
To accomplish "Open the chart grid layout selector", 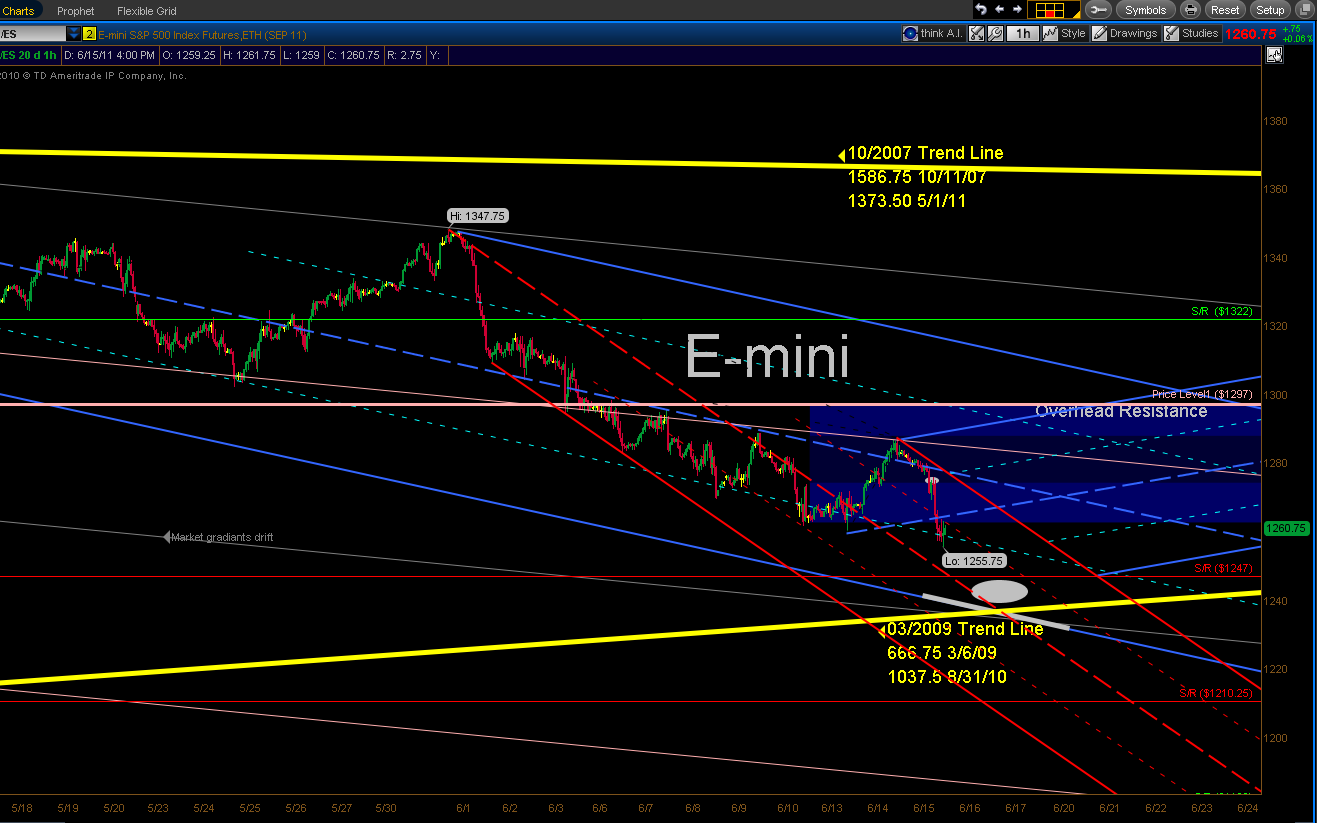I will 1054,10.
